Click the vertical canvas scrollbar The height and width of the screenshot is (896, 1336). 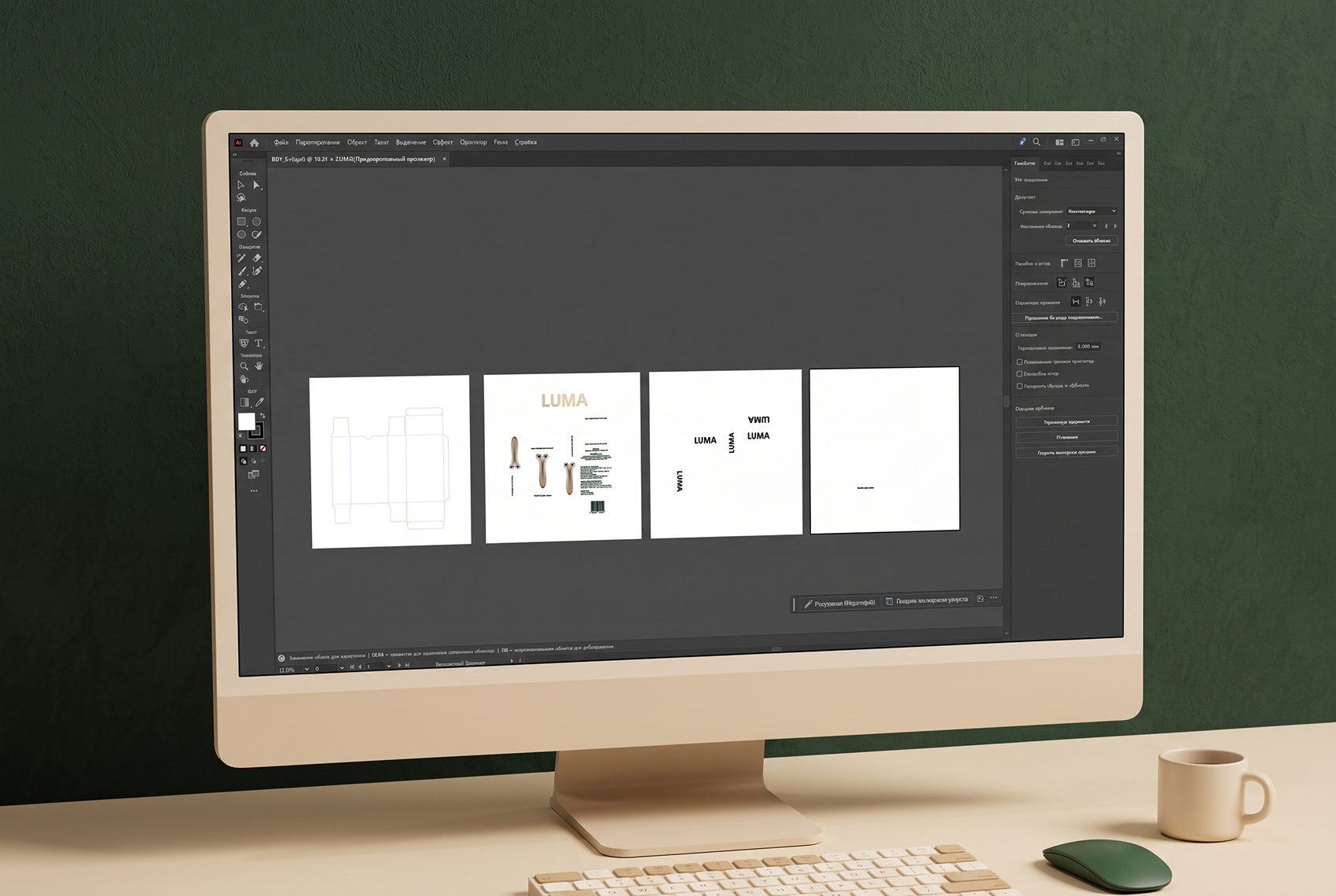point(1006,401)
